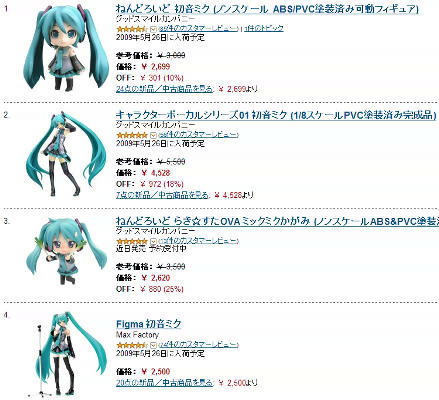Screen dimensions: 439x400
Task: Open customer reviews link for item 2
Action: (x=198, y=135)
